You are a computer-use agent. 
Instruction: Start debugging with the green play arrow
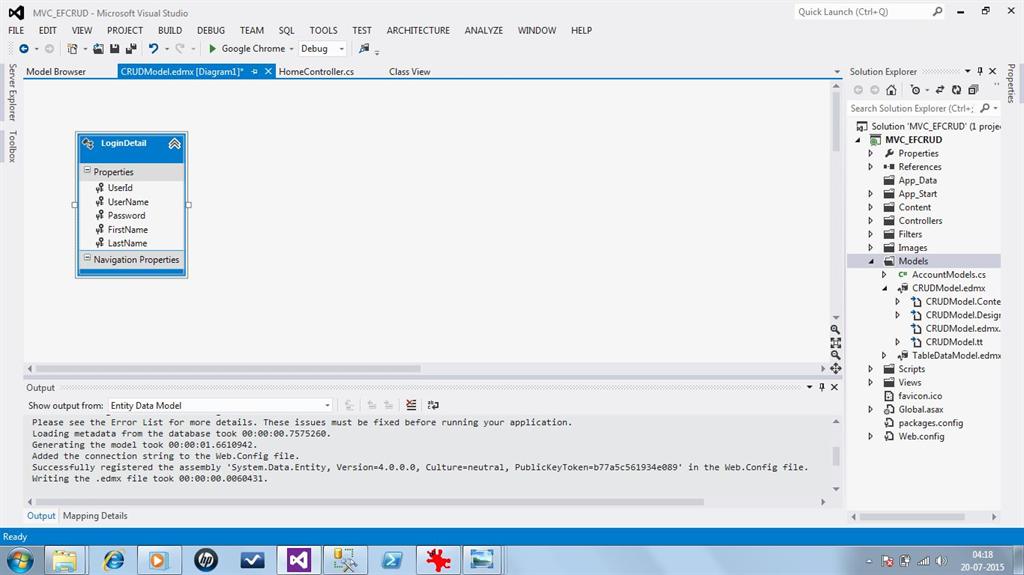(212, 48)
